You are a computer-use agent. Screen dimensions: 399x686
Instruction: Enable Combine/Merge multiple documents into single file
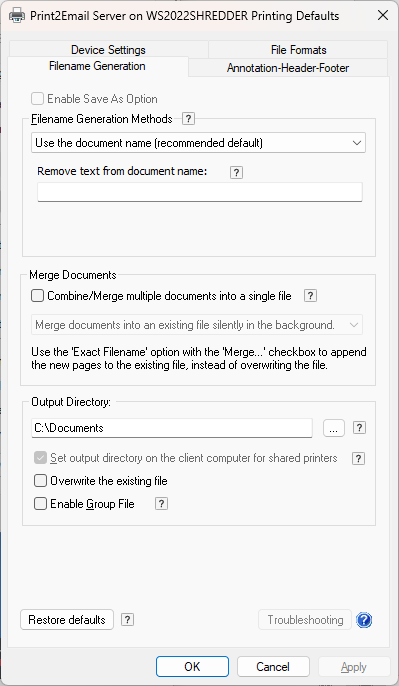pos(38,296)
